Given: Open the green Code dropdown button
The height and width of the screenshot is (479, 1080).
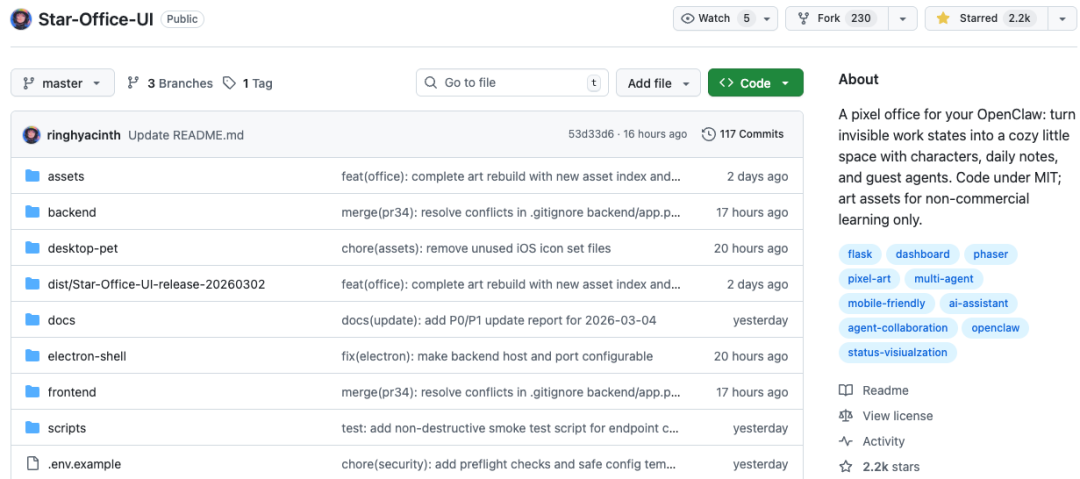Looking at the screenshot, I should 756,83.
